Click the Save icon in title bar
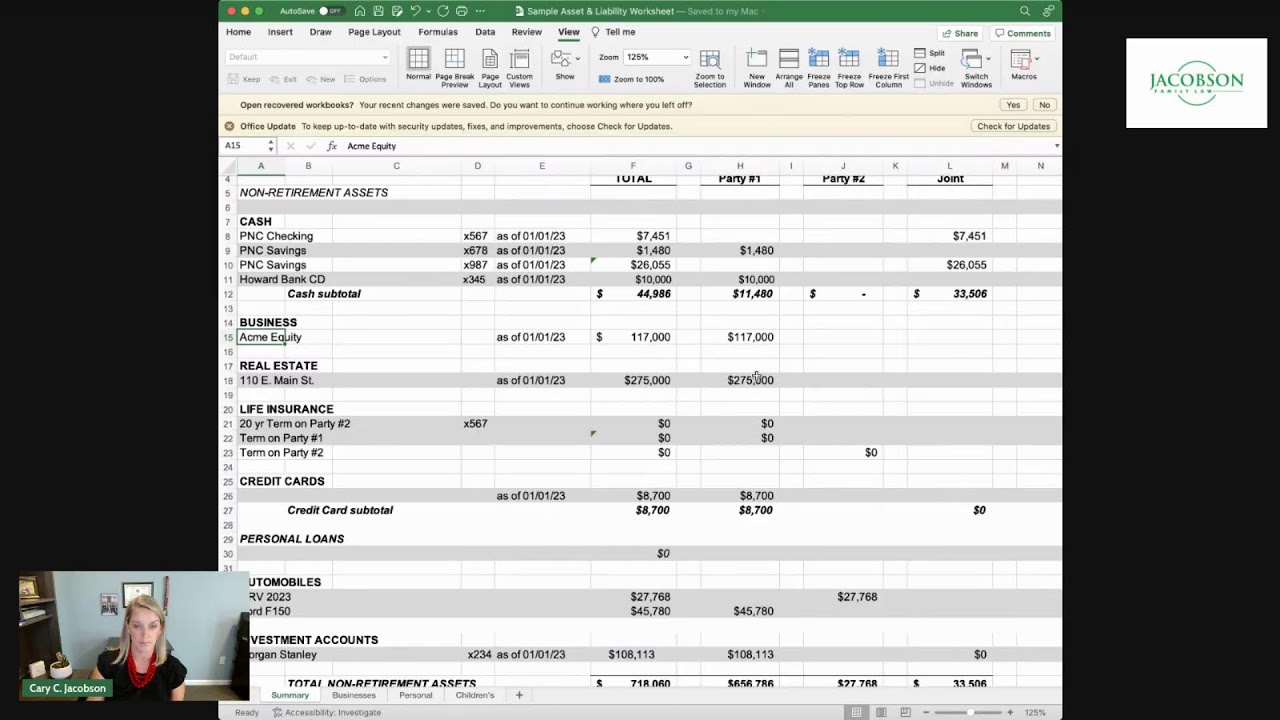 pyautogui.click(x=378, y=11)
